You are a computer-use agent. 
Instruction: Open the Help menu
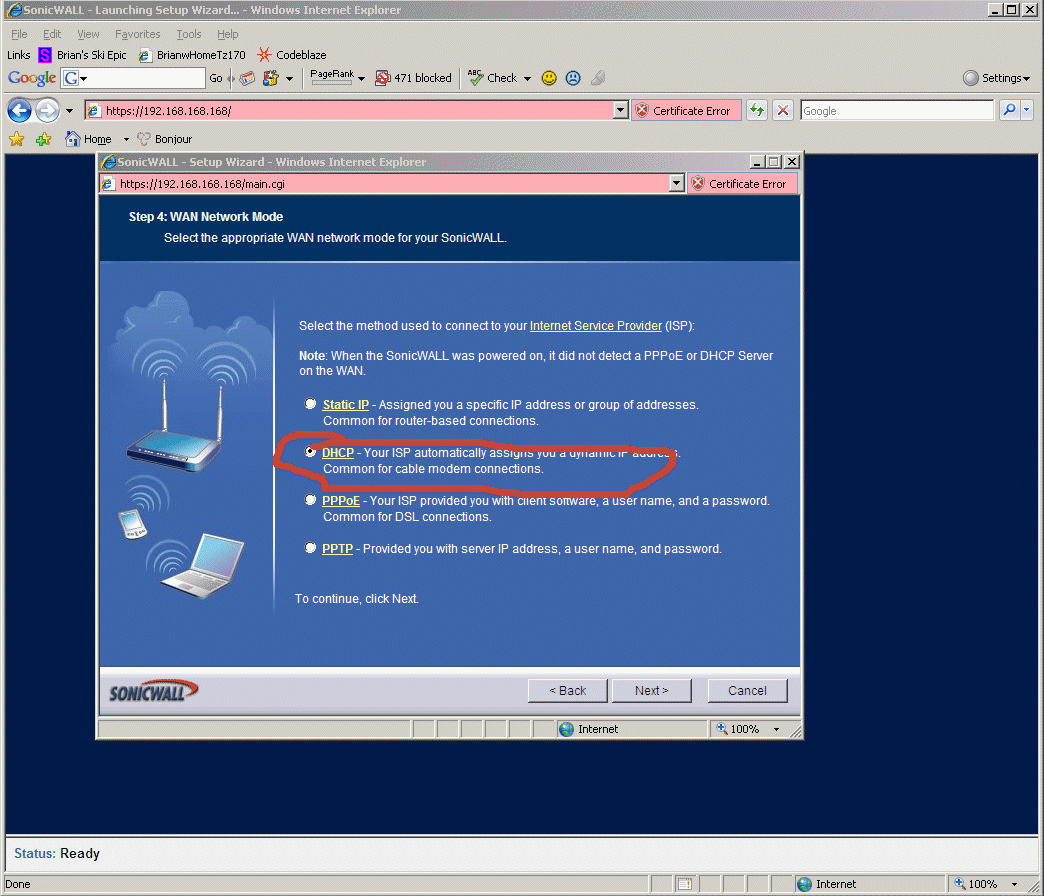tap(228, 34)
